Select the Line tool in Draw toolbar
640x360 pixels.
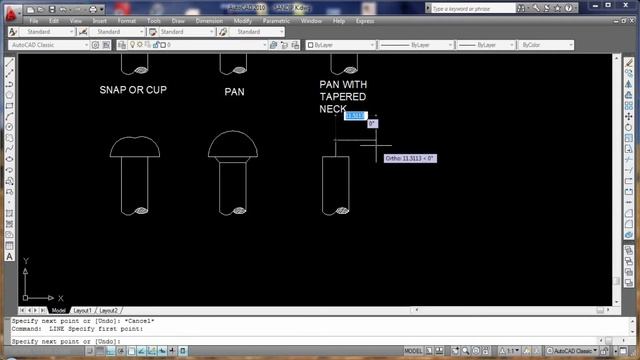point(10,63)
